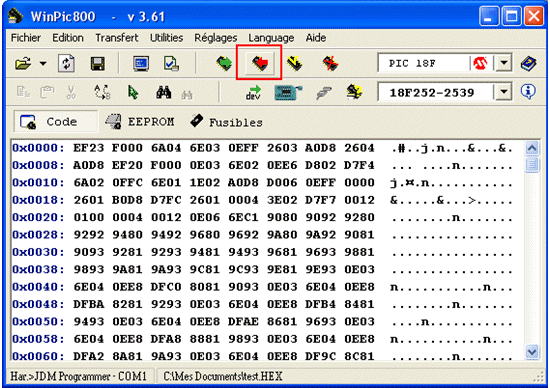Minimize the WinPic800 window
Screen dimensions: 550x388
[x=489, y=16]
